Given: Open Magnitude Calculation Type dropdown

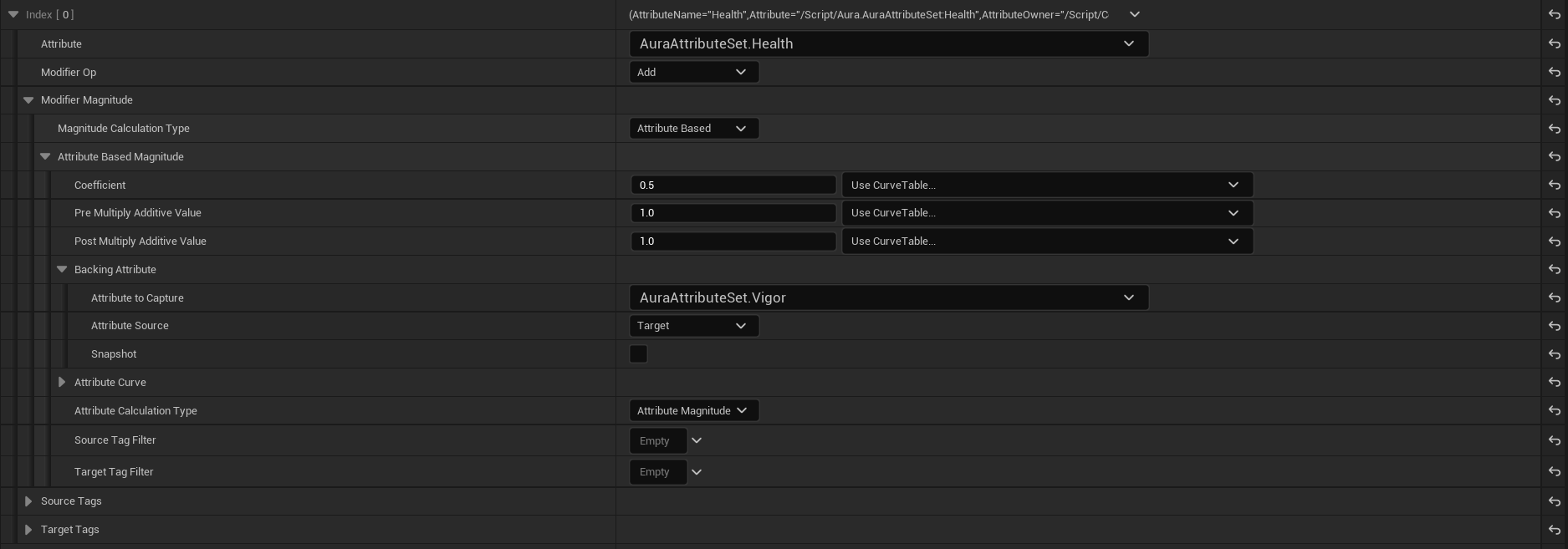Looking at the screenshot, I should [693, 129].
